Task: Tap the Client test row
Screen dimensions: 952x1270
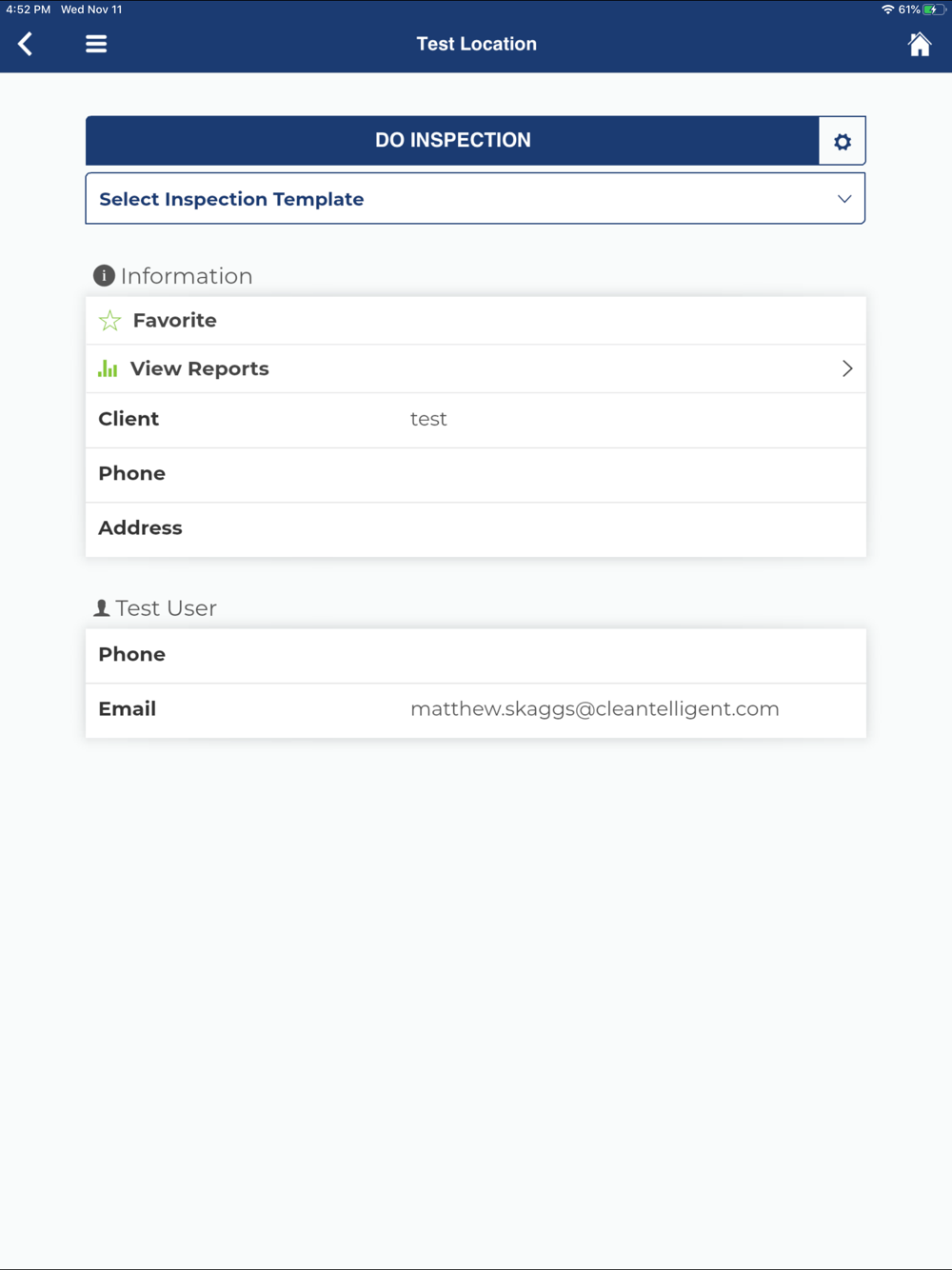Action: click(x=476, y=420)
